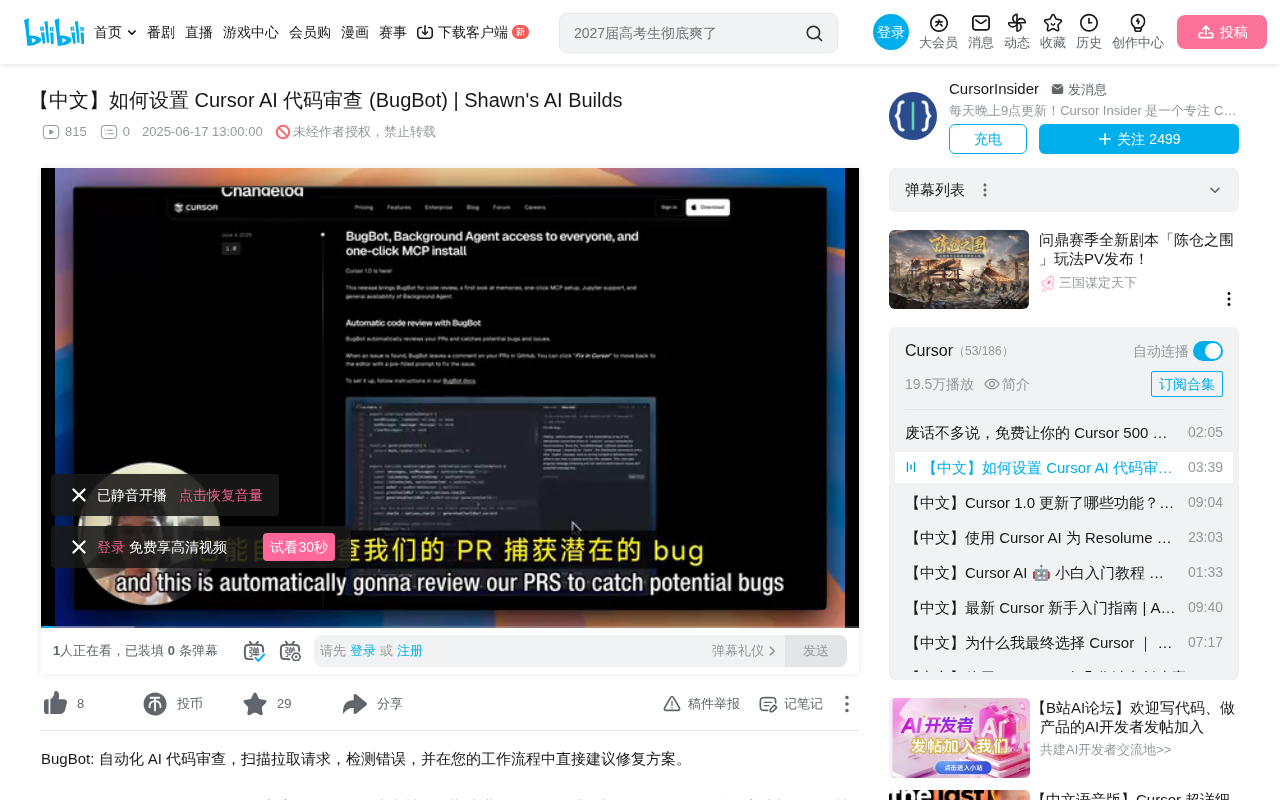Open 首页 dropdown in navigation

115,32
